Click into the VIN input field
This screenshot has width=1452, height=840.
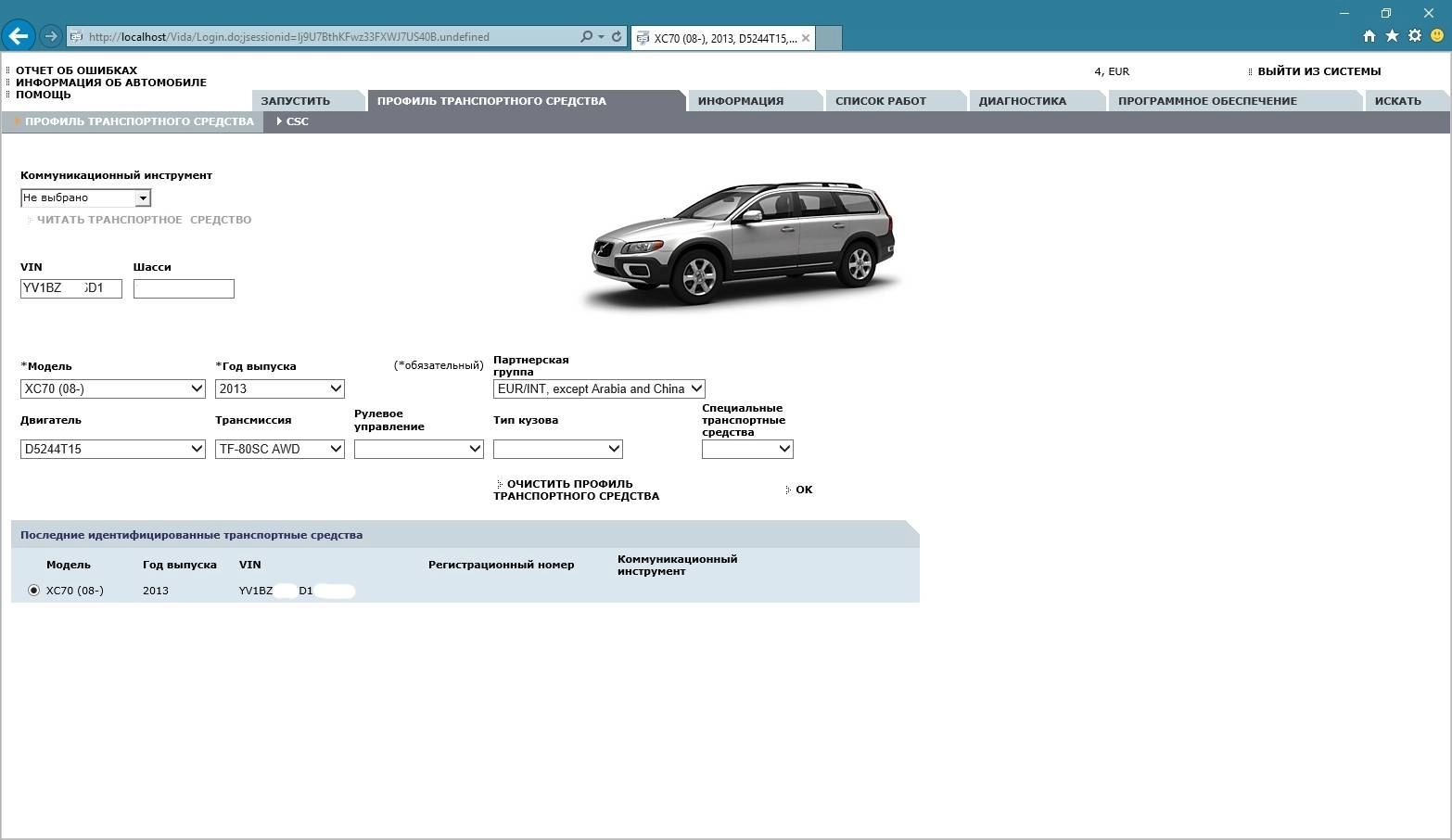click(71, 288)
